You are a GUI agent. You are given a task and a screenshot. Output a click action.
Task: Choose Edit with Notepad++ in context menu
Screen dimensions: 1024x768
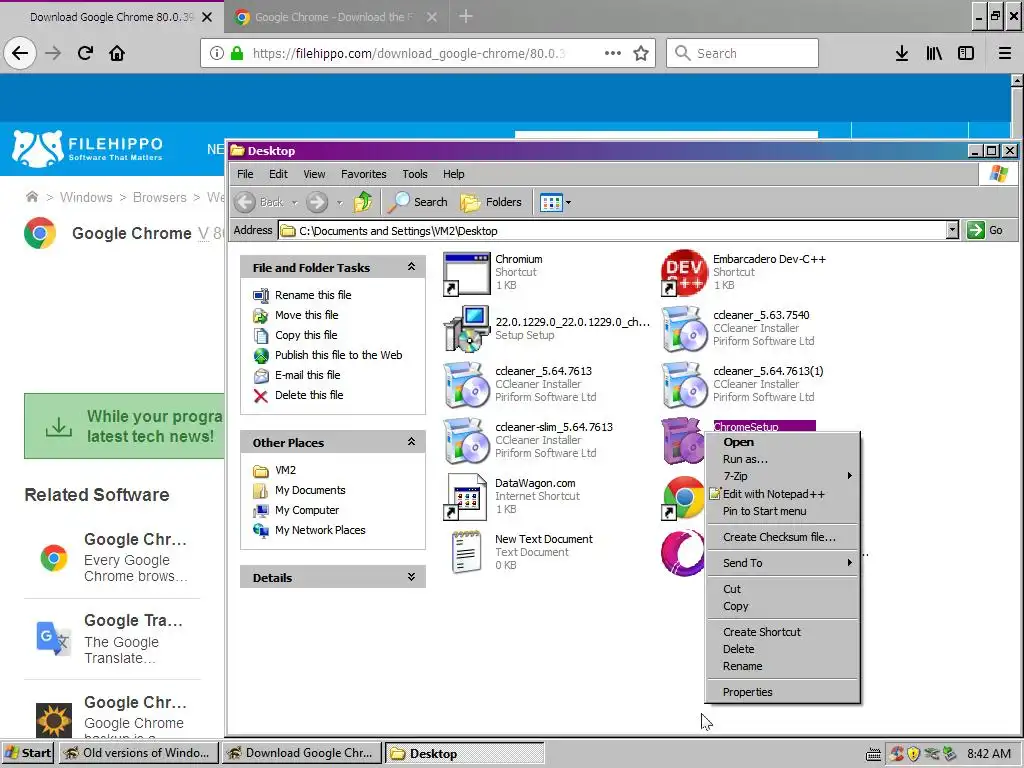(x=782, y=494)
